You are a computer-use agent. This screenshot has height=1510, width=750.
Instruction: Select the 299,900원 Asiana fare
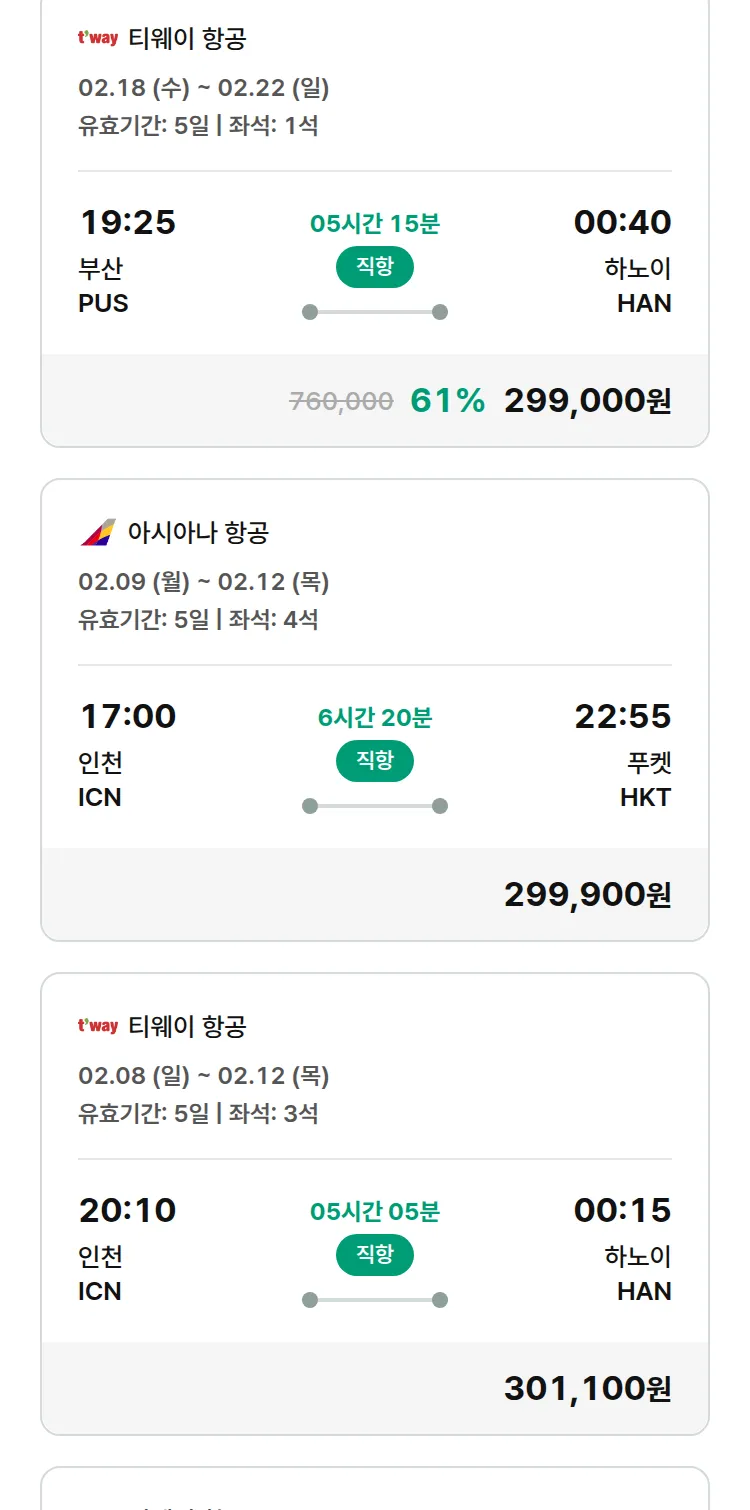pyautogui.click(x=587, y=895)
